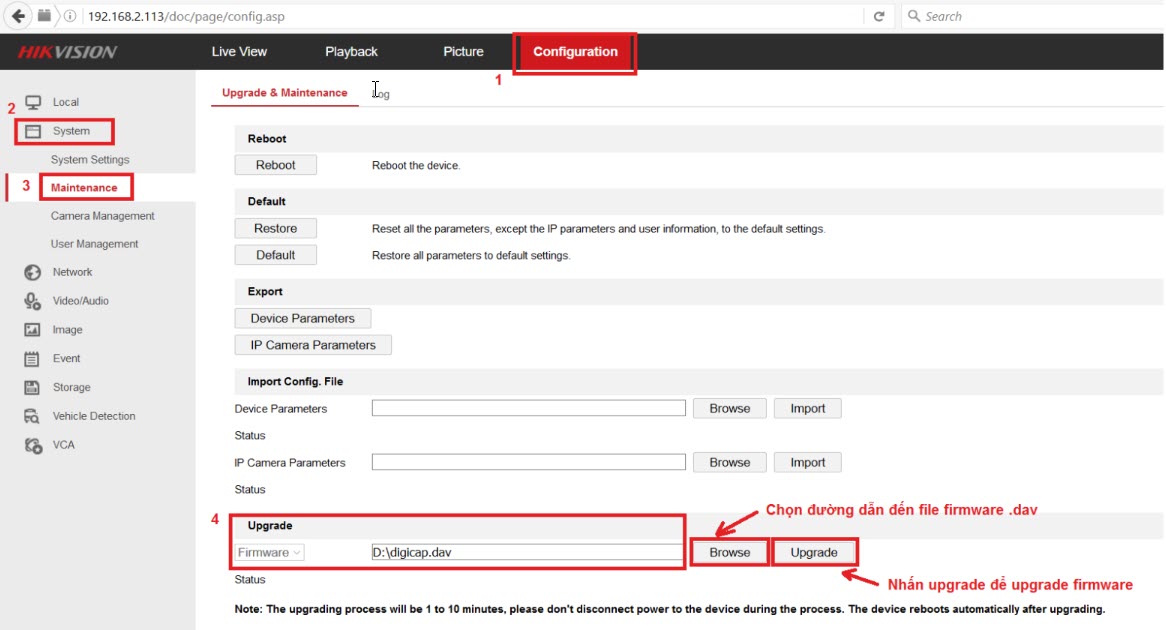Screen dimensions: 1166x630
Task: Open Network via its globe icon
Action: point(33,272)
